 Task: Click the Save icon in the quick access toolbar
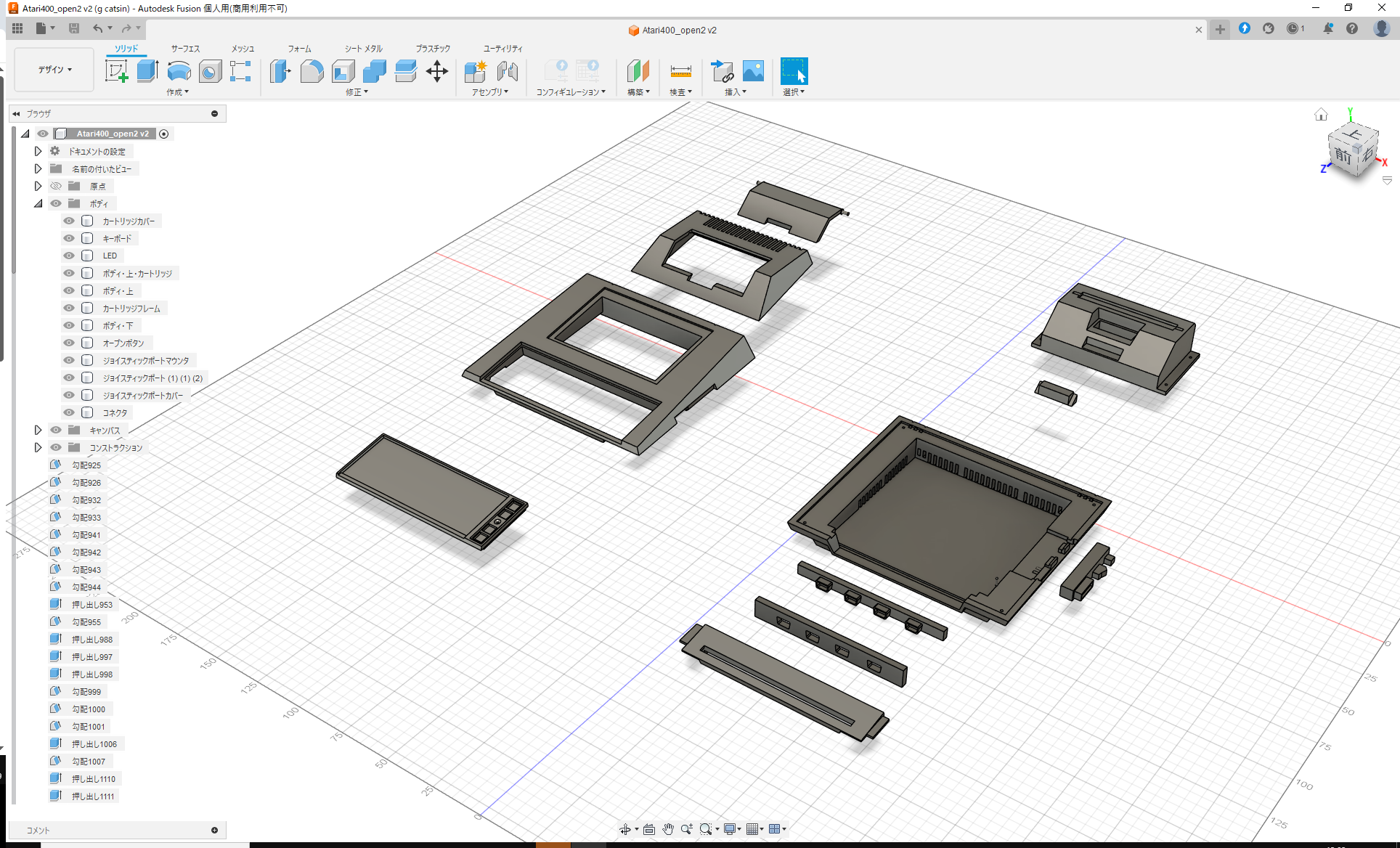[x=74, y=28]
